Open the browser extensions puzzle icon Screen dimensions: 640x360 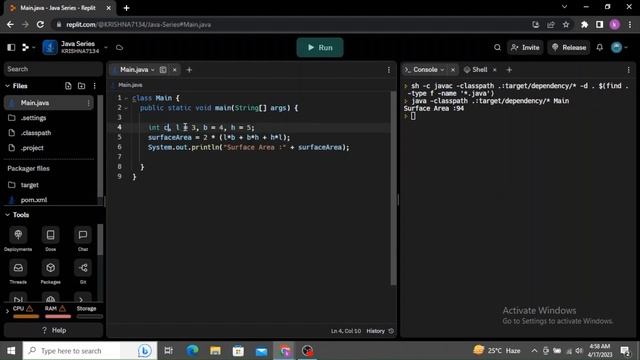[x=584, y=24]
